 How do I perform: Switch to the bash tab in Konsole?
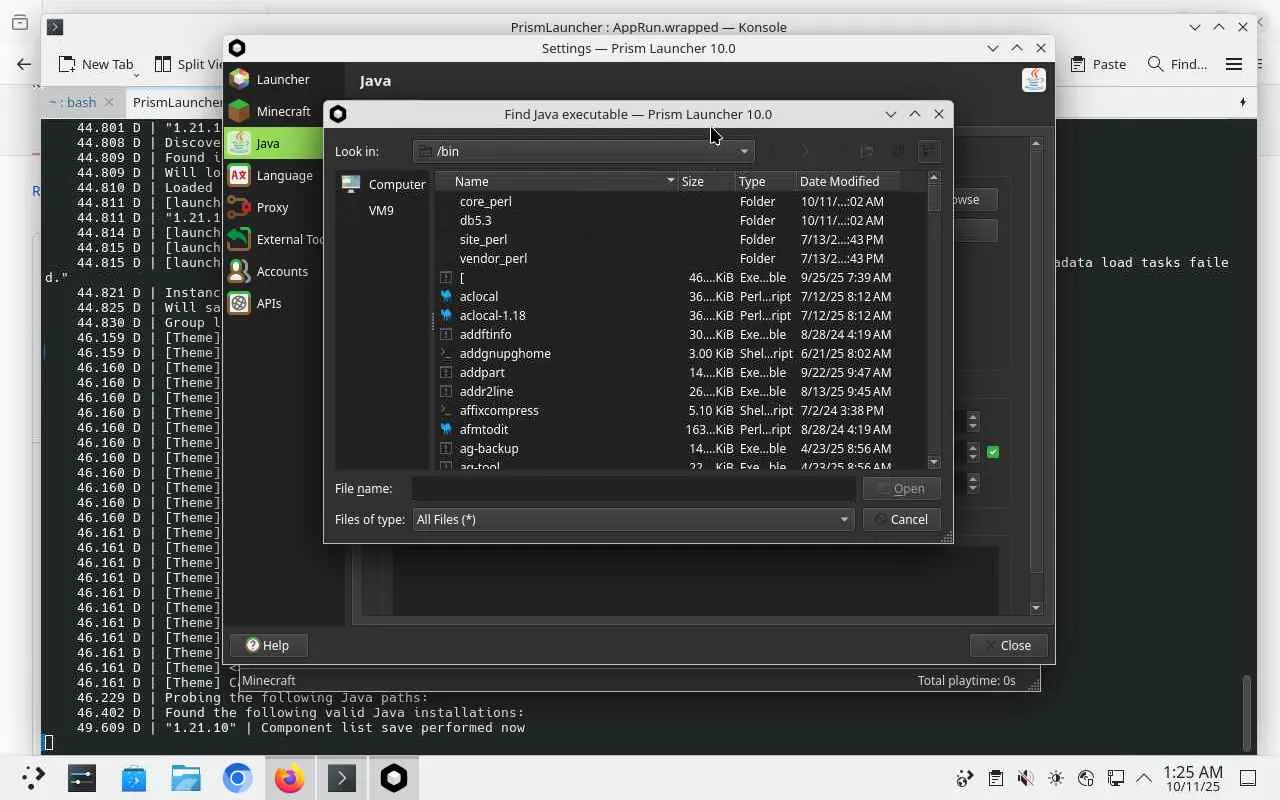[x=74, y=102]
